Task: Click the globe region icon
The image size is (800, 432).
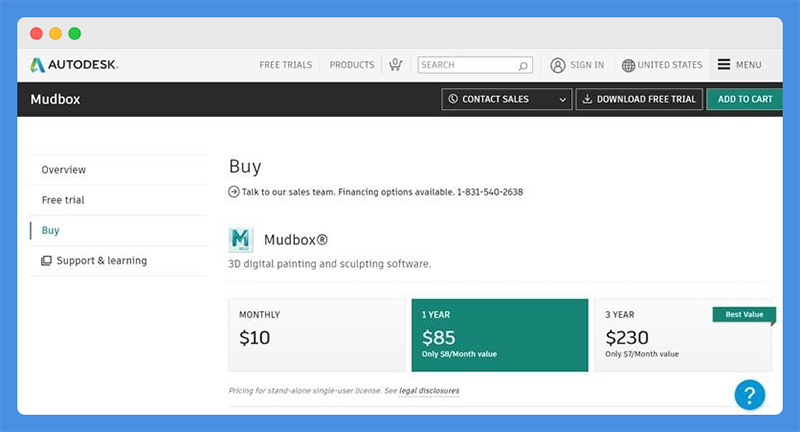Action: tap(628, 65)
